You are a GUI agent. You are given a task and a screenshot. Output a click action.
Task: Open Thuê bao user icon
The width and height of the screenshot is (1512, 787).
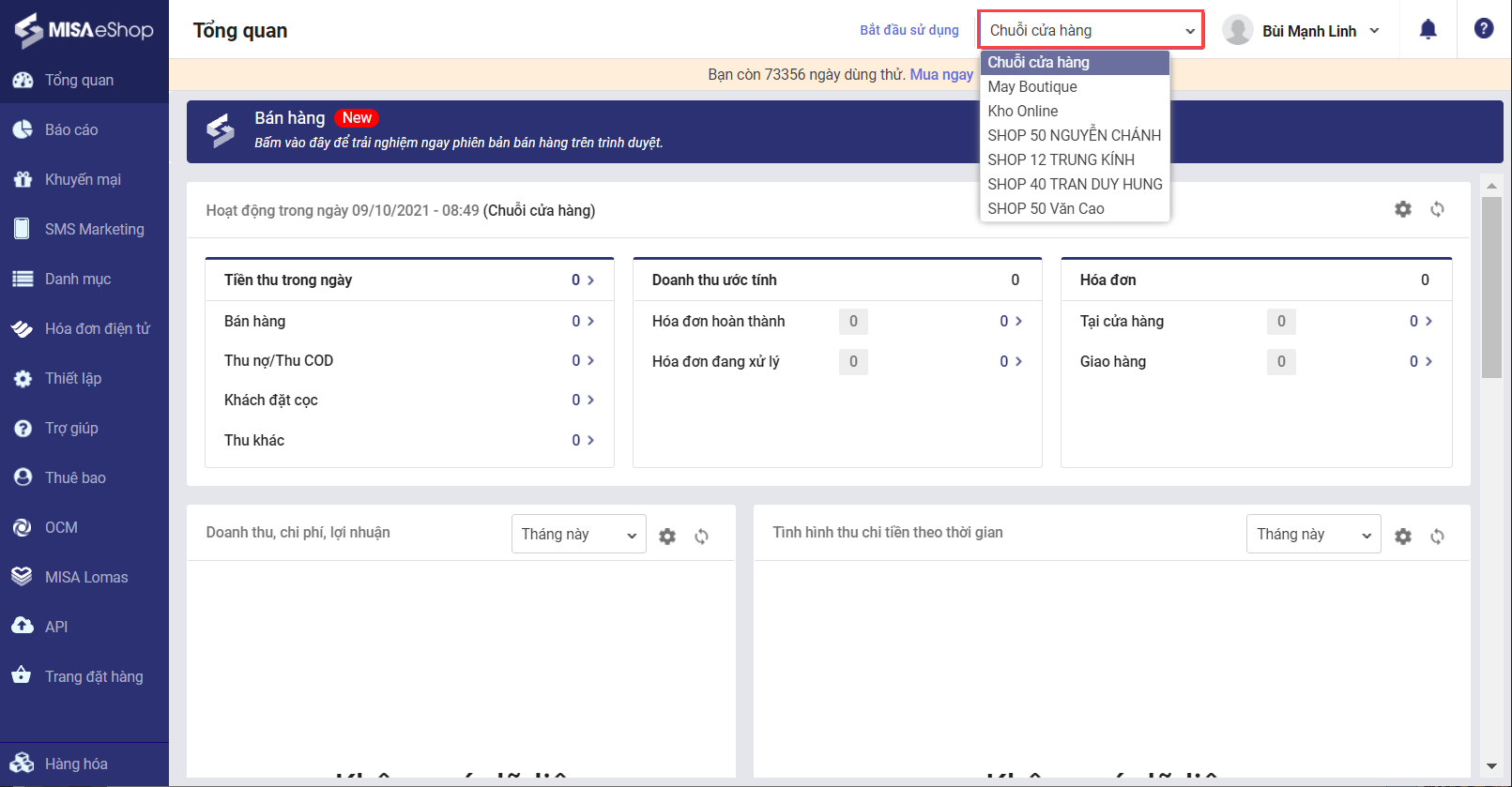(x=23, y=477)
